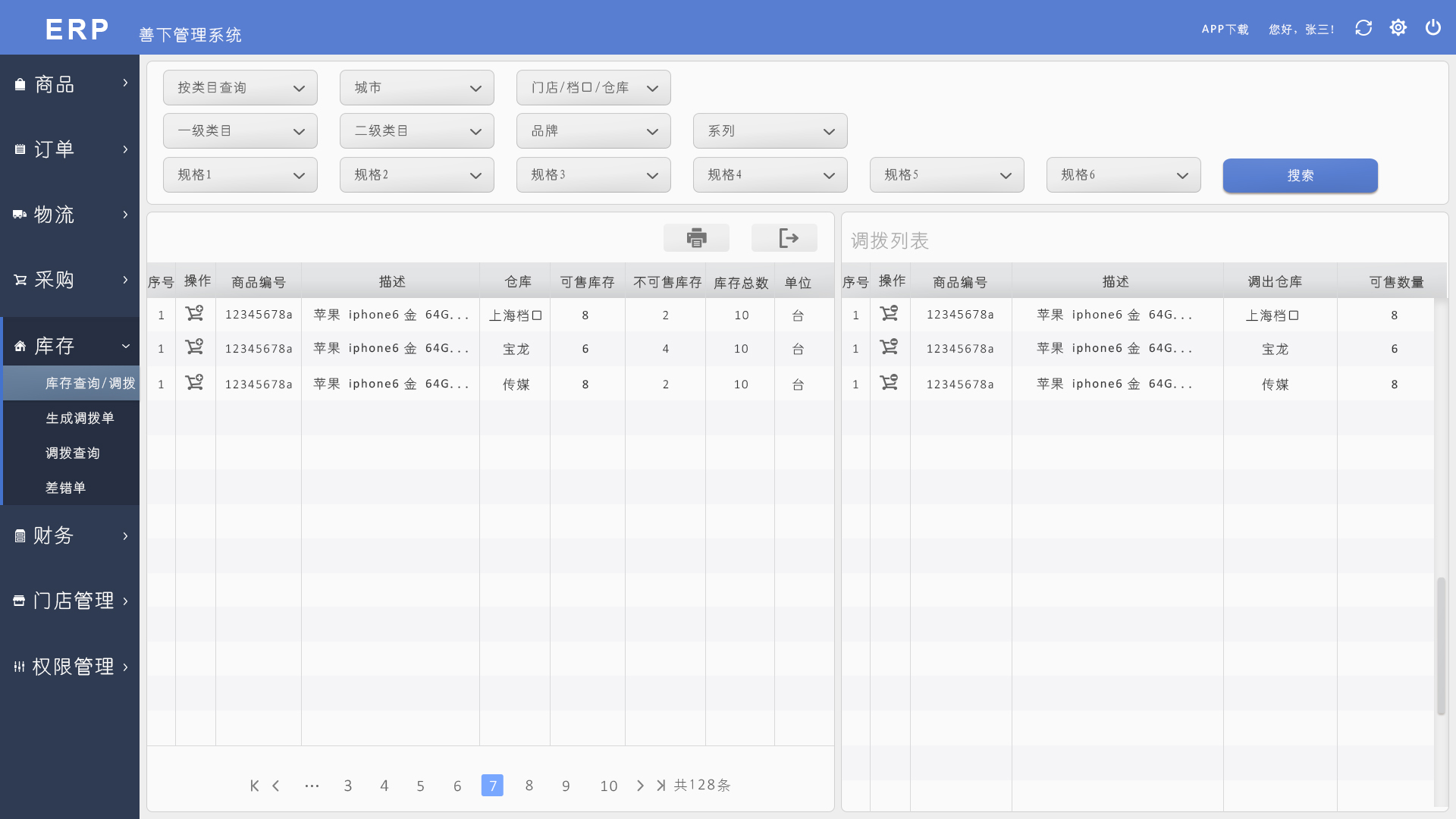Open the settings gear in the top bar
1456x819 pixels.
coord(1398,27)
